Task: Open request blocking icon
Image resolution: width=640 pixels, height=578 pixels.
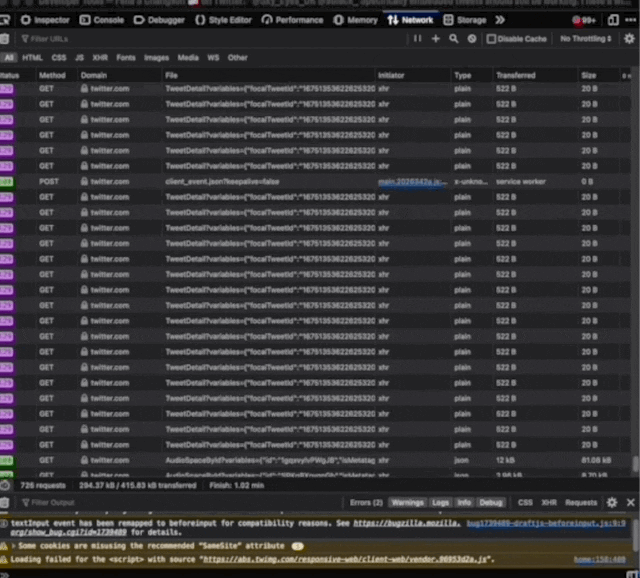Action: click(472, 38)
